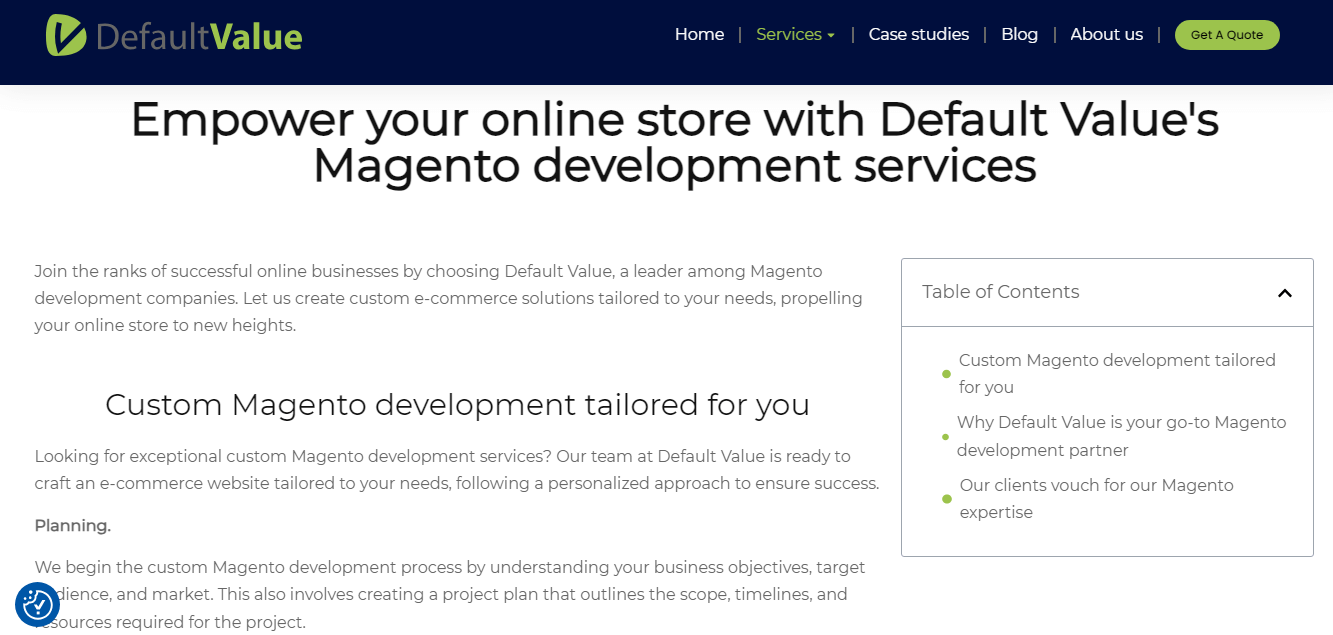
Task: Click the paragraph starting Looking for exceptional
Action: tap(457, 470)
